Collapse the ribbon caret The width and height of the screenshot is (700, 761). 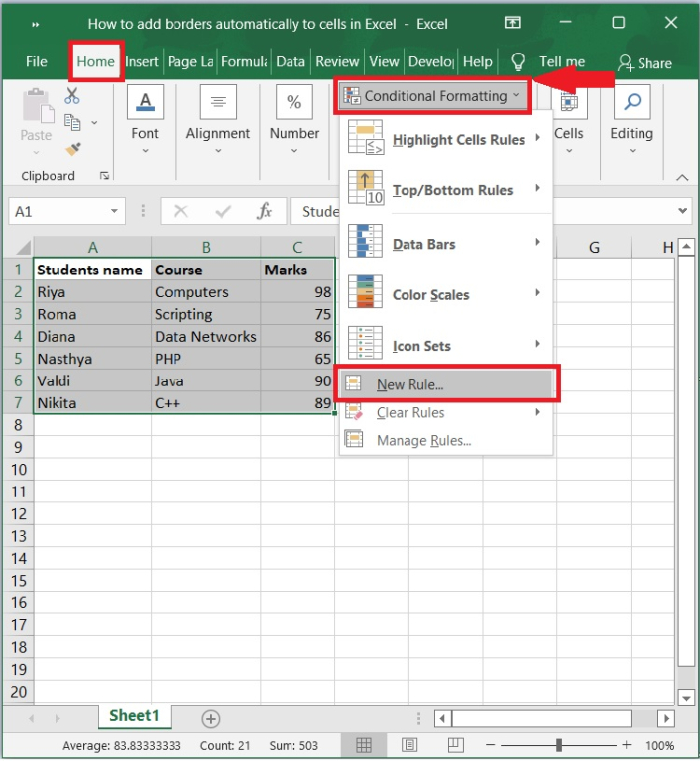(x=682, y=178)
